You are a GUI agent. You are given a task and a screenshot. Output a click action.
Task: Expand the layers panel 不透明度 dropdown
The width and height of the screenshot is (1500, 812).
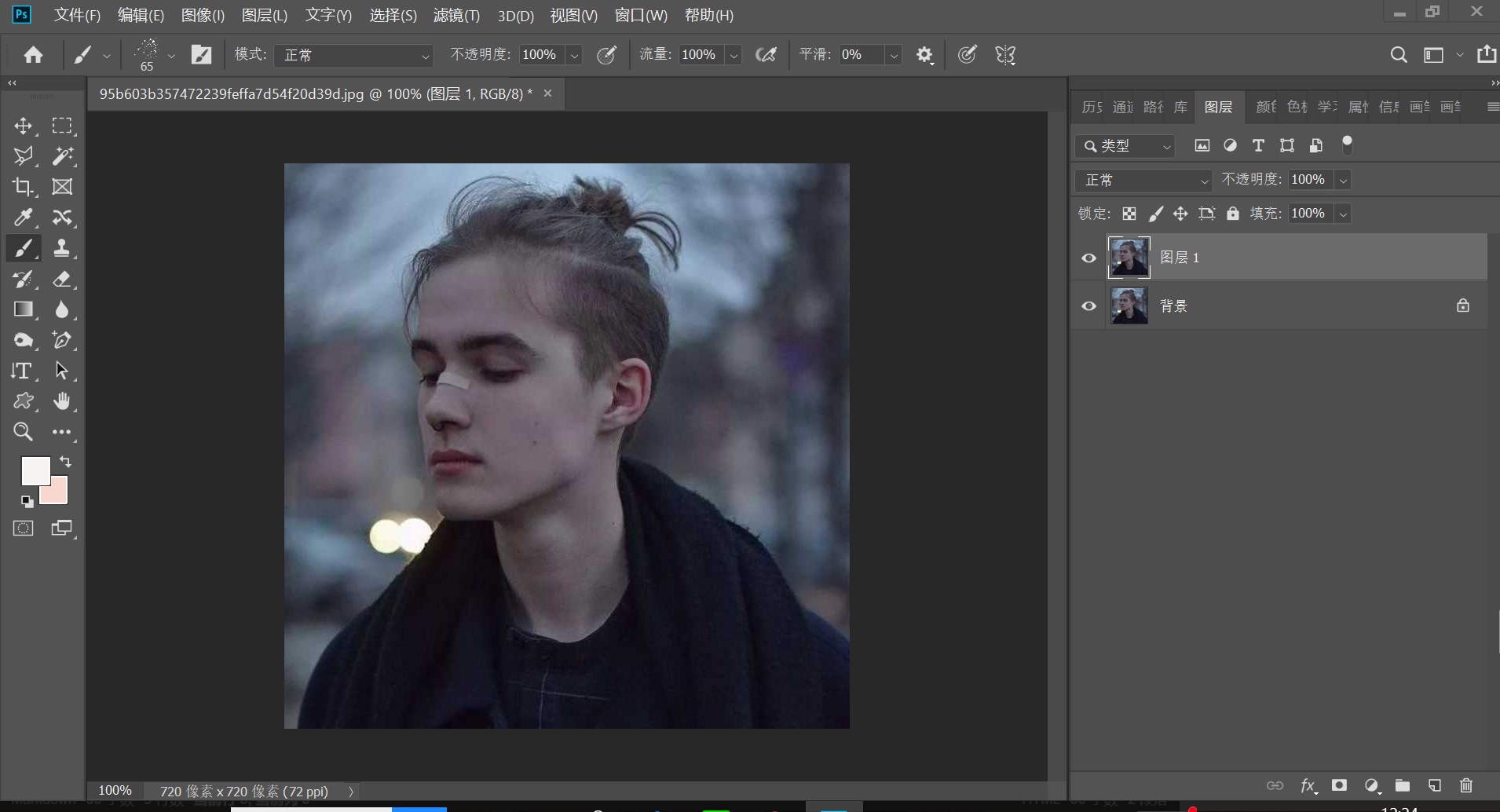pos(1344,180)
